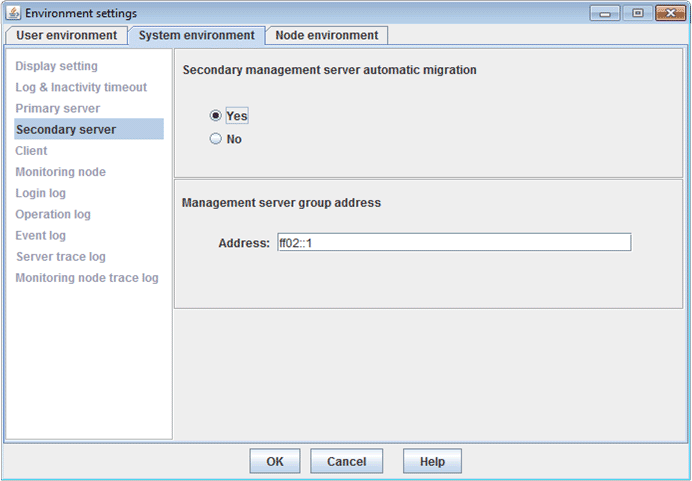
Task: Open the System environment tab
Action: tap(196, 35)
